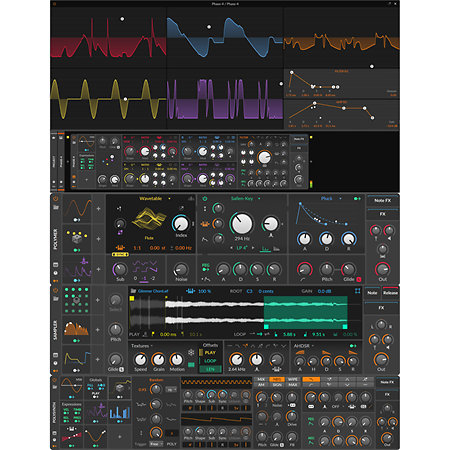This screenshot has width=450, height=450.
Task: Click the Sampler 2.64 kHz cutoff knob
Action: coord(236,360)
